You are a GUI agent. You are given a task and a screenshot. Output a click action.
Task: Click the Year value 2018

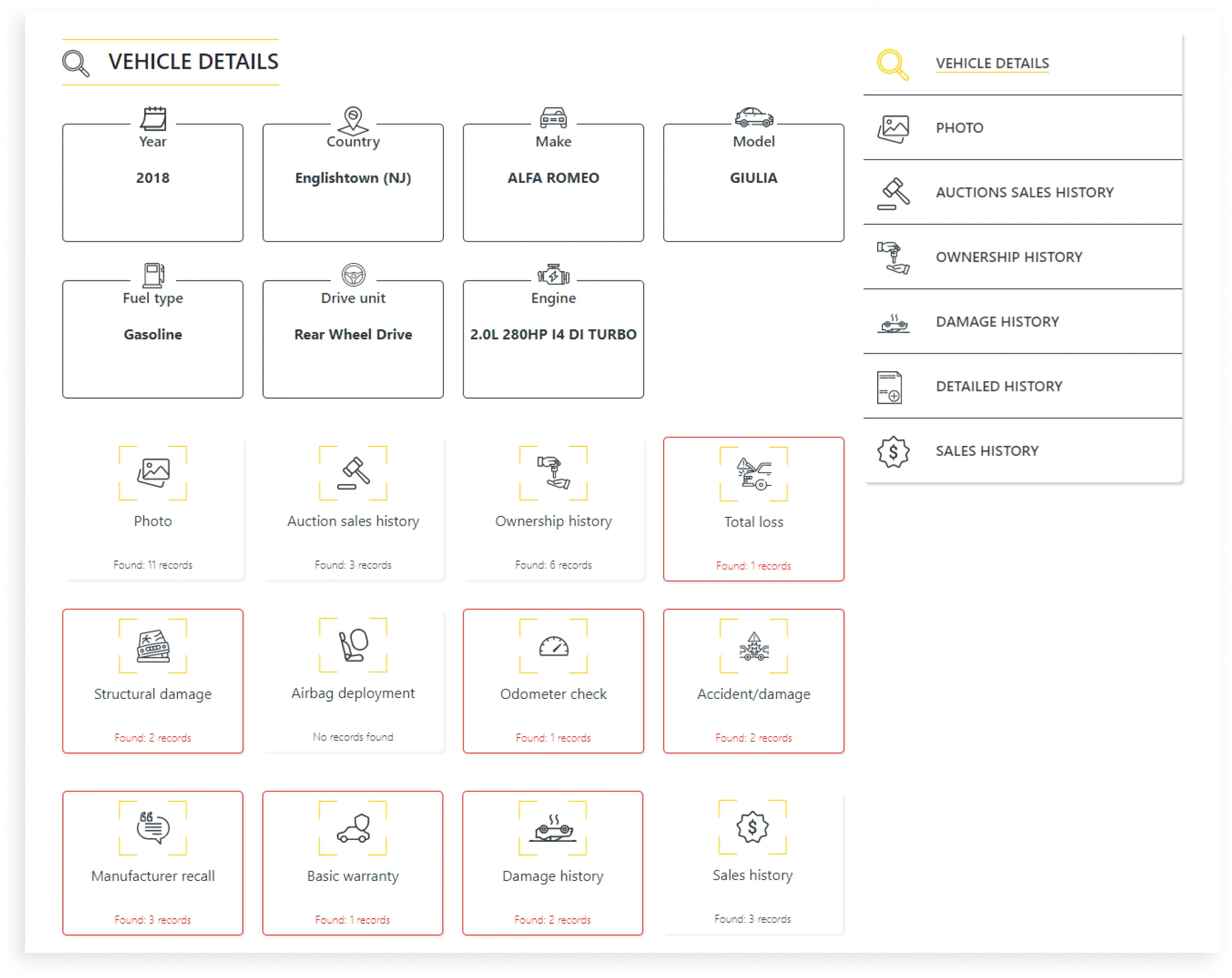pyautogui.click(x=153, y=178)
